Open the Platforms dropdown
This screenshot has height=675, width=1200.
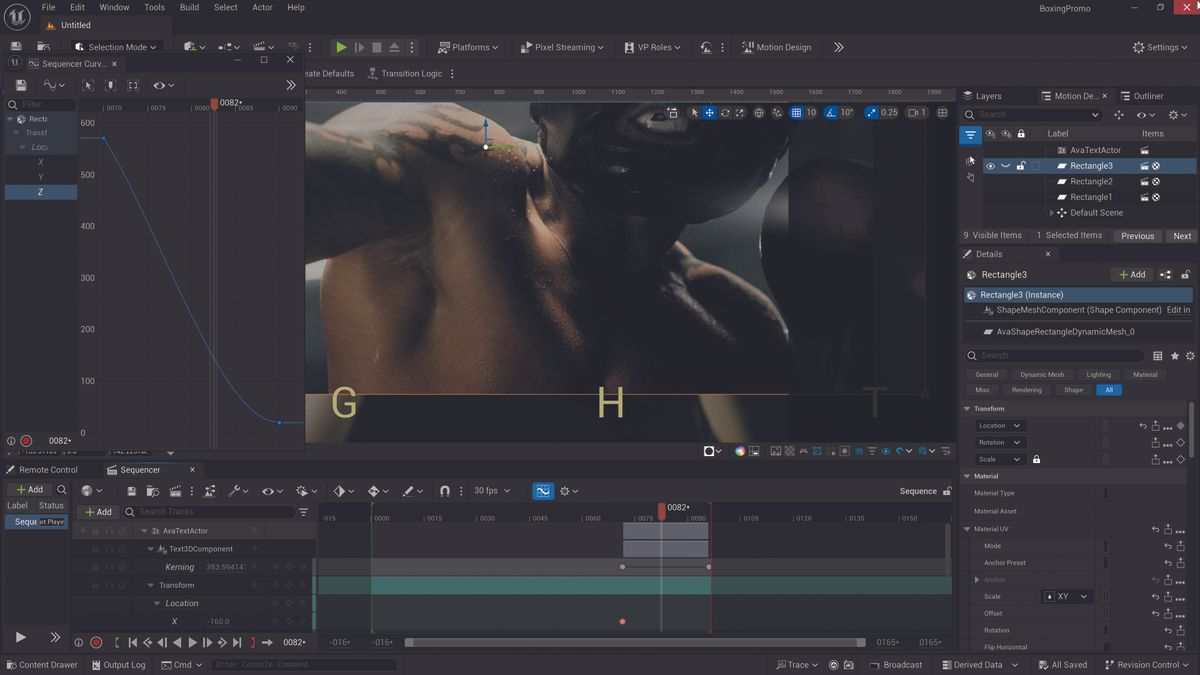pyautogui.click(x=469, y=47)
